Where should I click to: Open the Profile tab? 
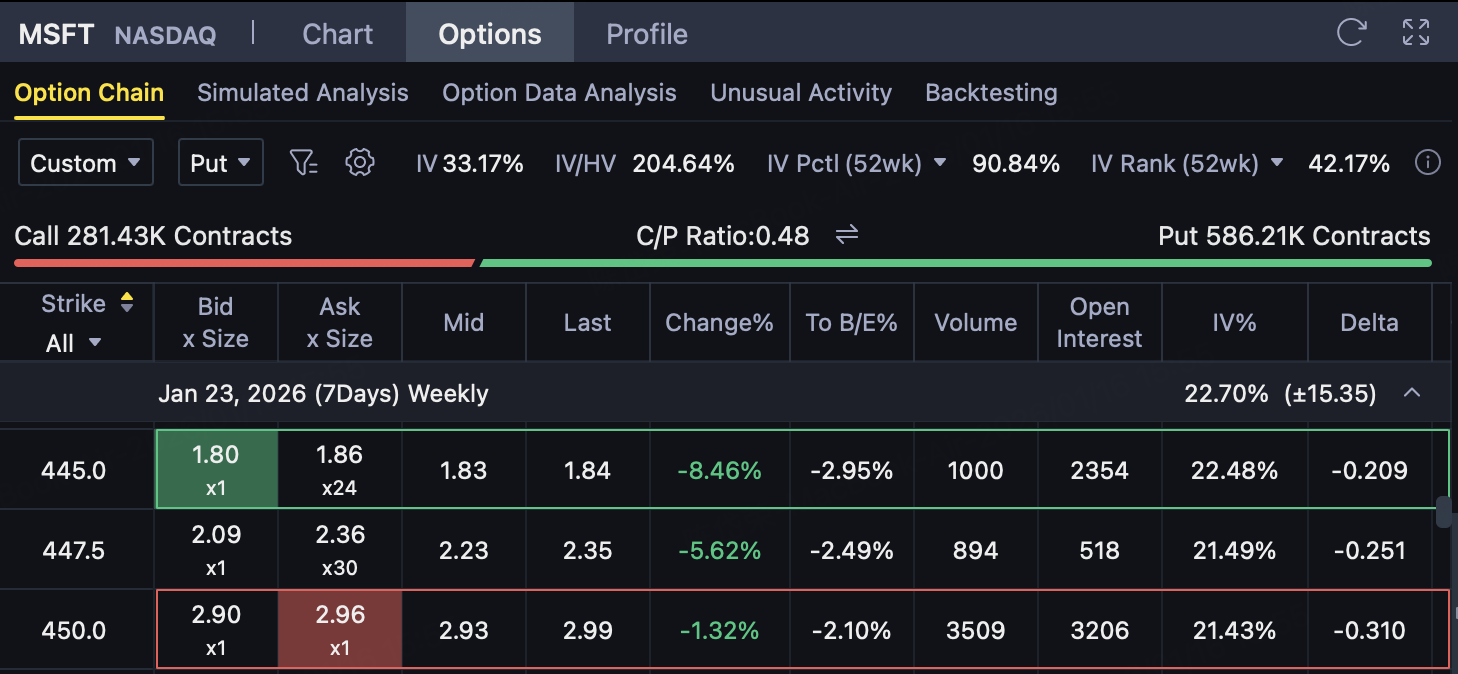[646, 34]
